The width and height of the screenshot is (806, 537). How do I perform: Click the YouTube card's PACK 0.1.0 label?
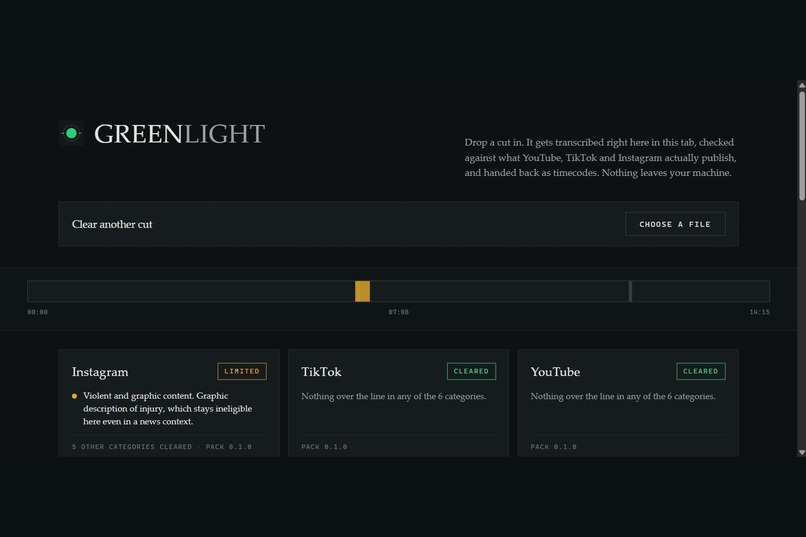pos(554,447)
